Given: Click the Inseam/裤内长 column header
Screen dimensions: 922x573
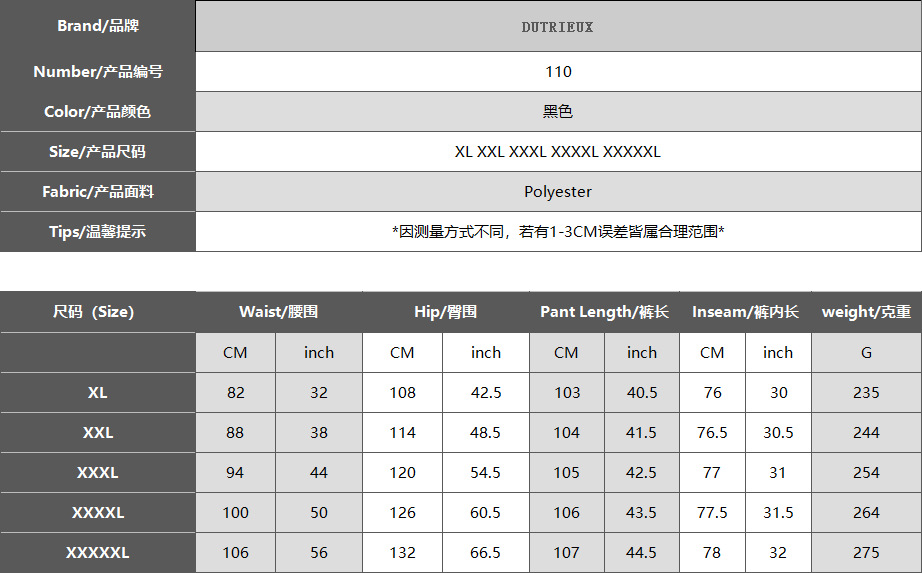Looking at the screenshot, I should pos(745,312).
